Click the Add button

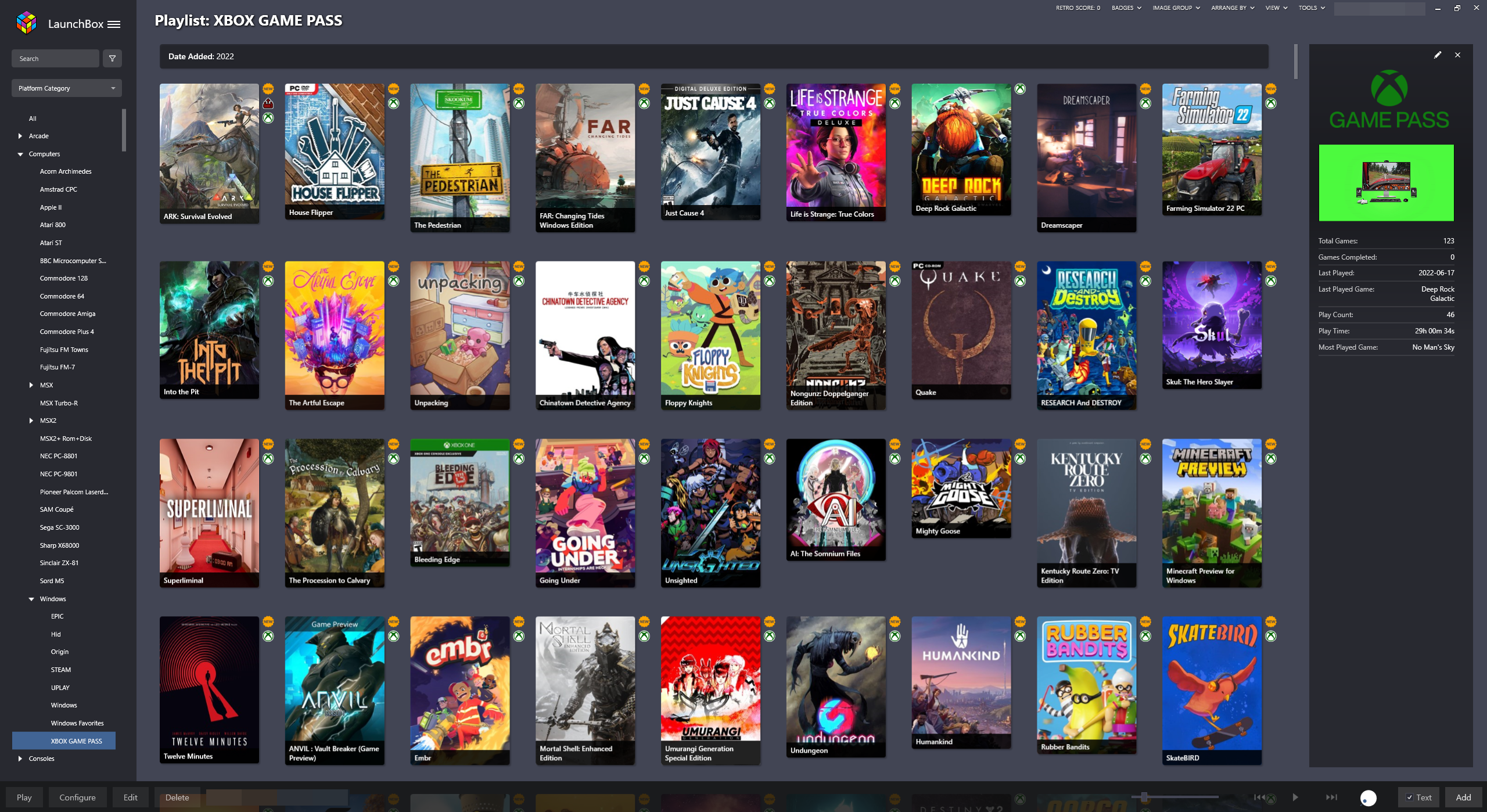click(x=1463, y=797)
